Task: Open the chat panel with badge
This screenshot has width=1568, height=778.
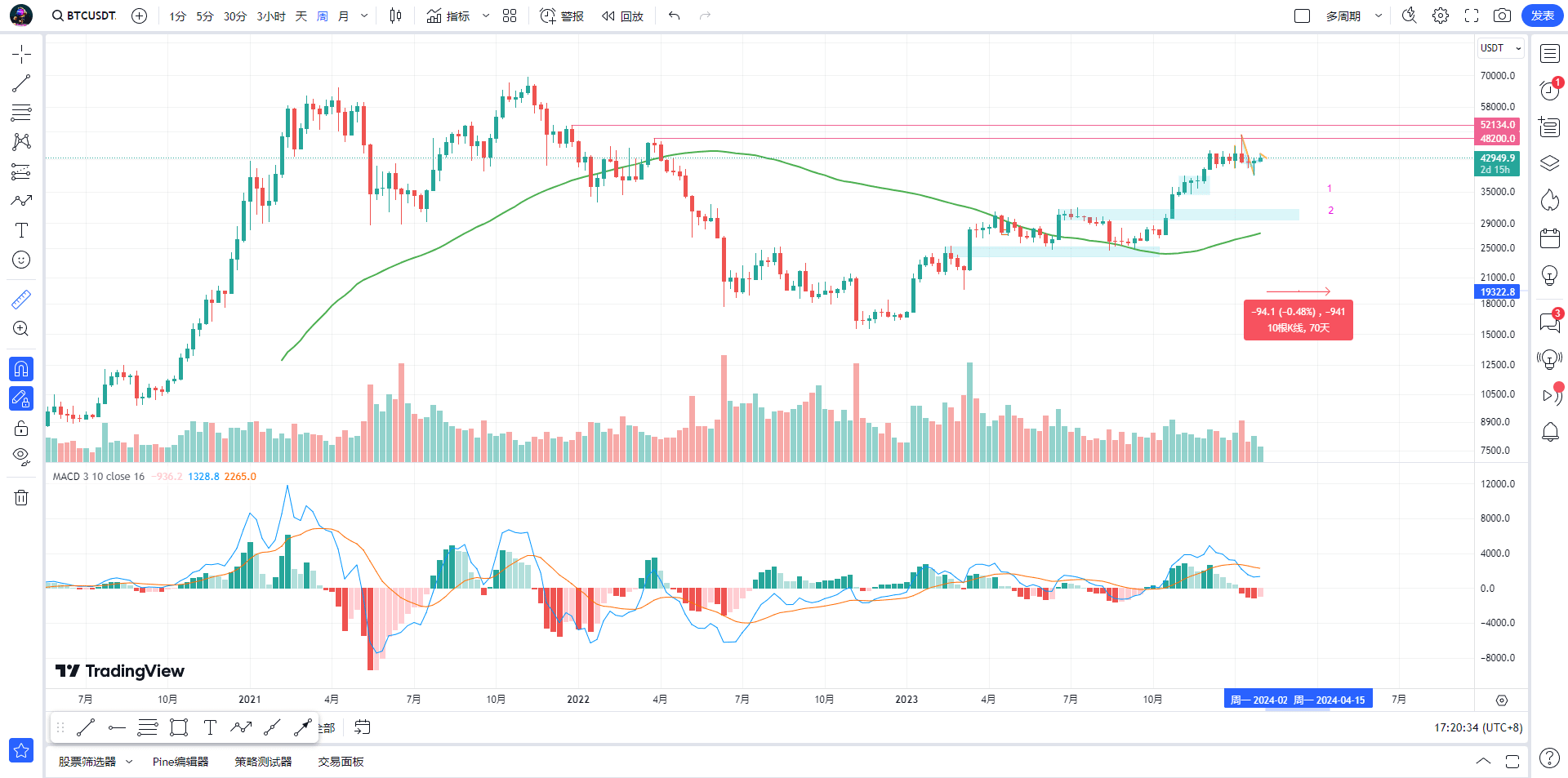Action: [x=1550, y=322]
